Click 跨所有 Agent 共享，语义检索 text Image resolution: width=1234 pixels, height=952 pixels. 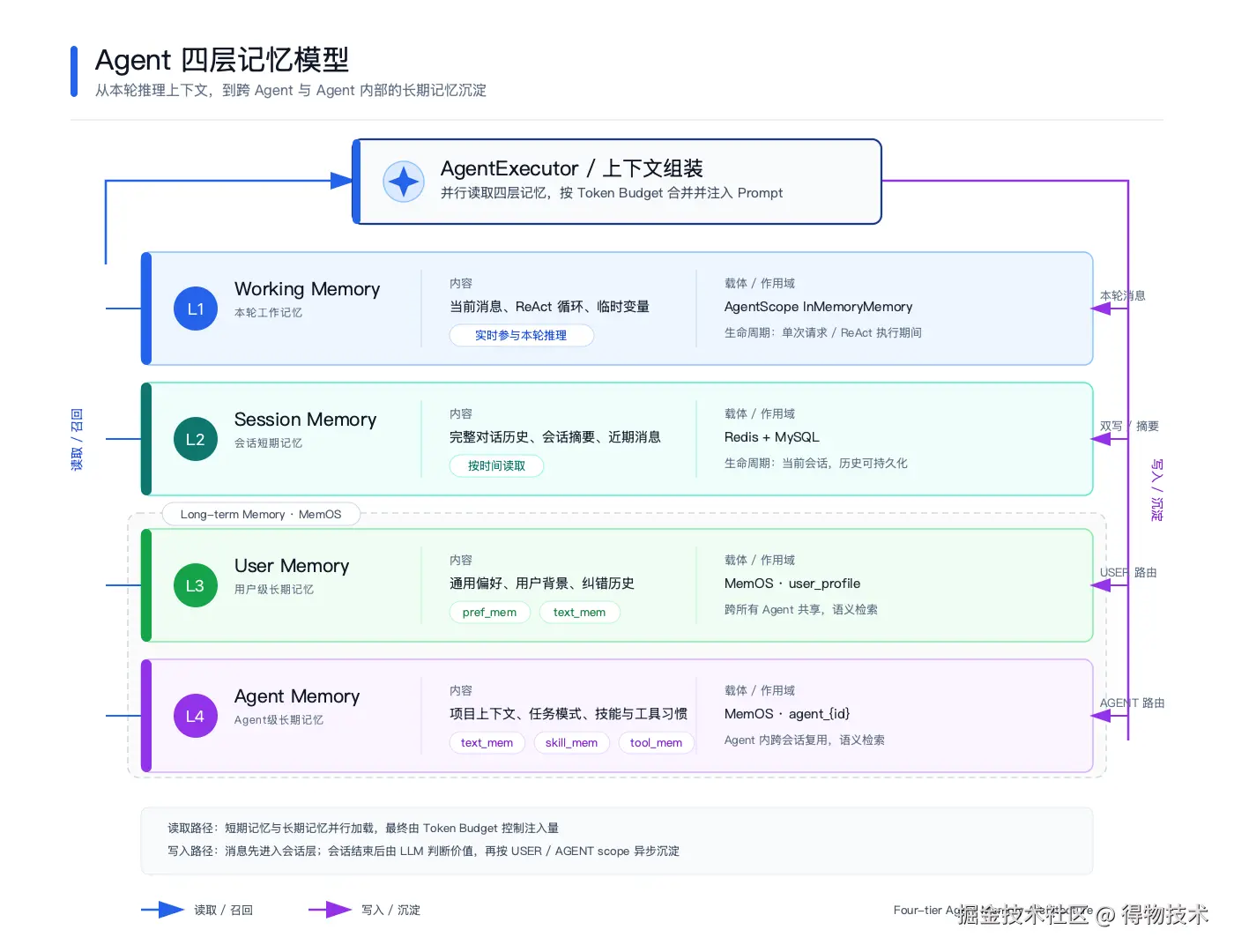pyautogui.click(x=801, y=610)
